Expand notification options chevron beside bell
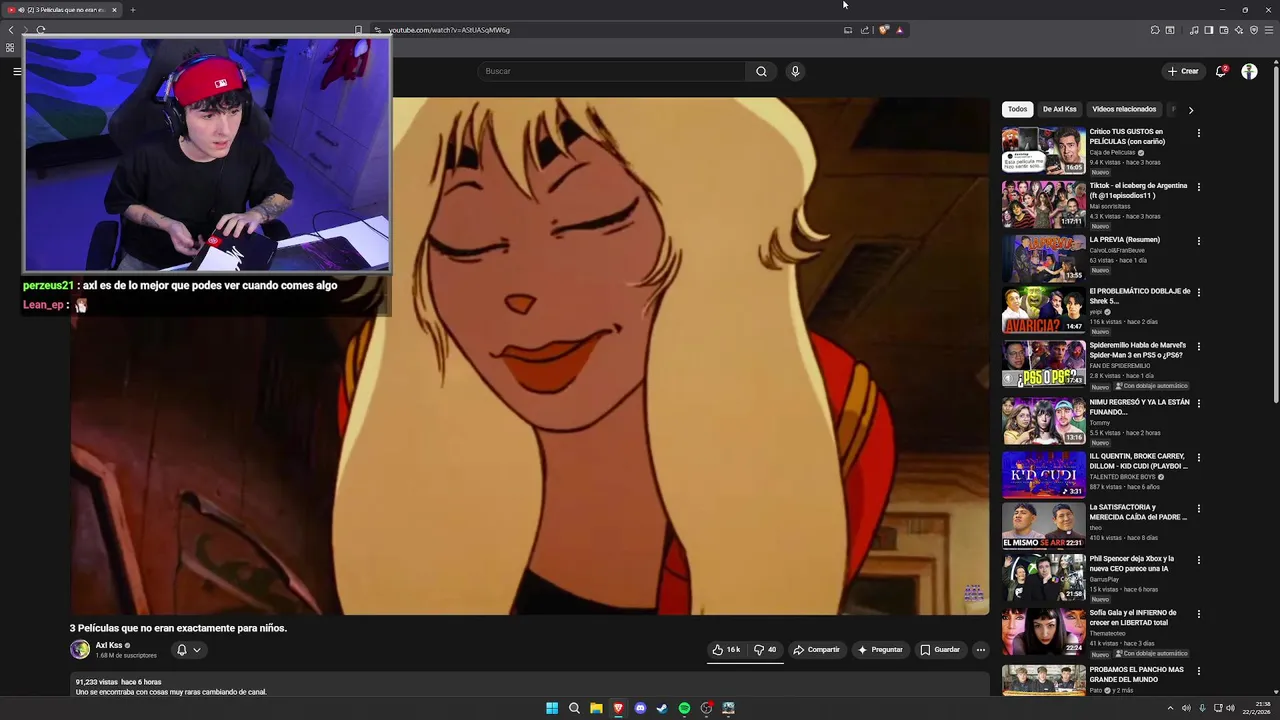The image size is (1280, 720). tap(197, 650)
